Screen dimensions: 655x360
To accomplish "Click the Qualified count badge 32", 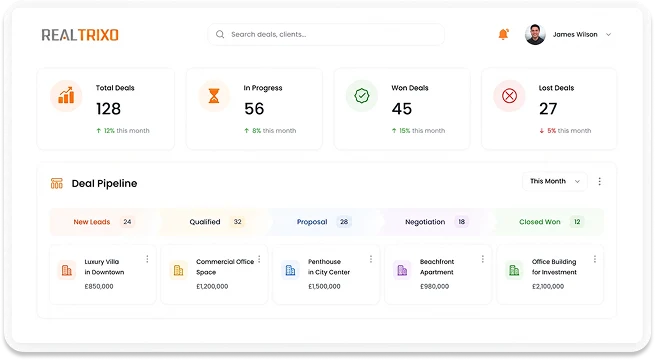I will (x=238, y=222).
